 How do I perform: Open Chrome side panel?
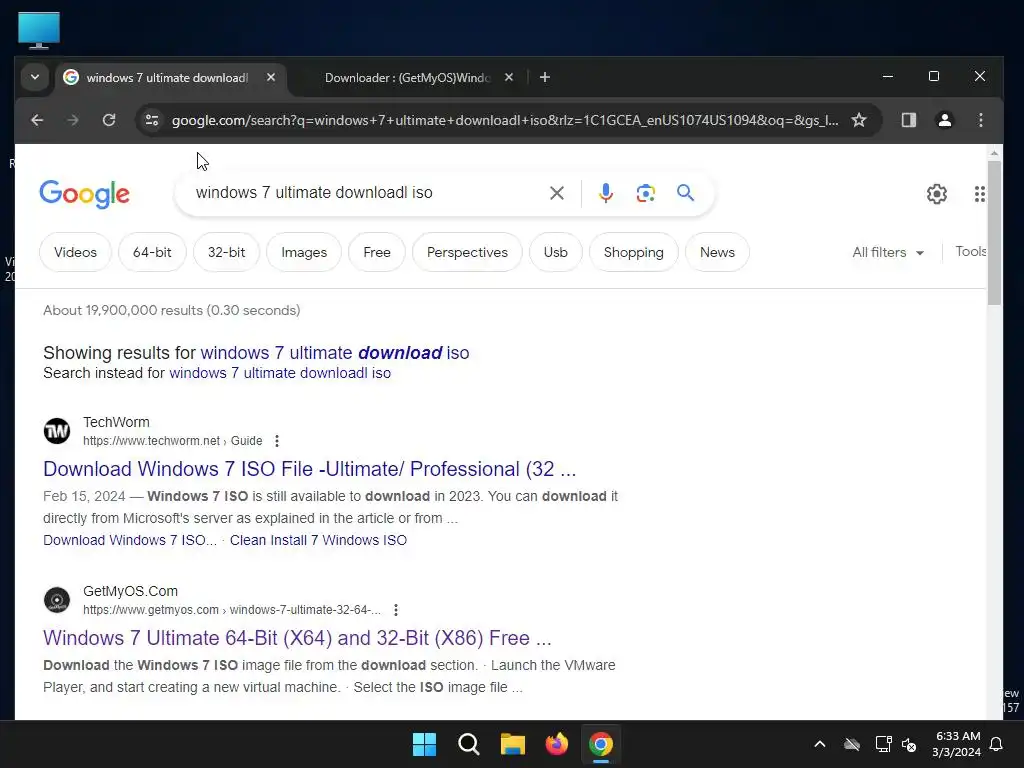tap(908, 120)
